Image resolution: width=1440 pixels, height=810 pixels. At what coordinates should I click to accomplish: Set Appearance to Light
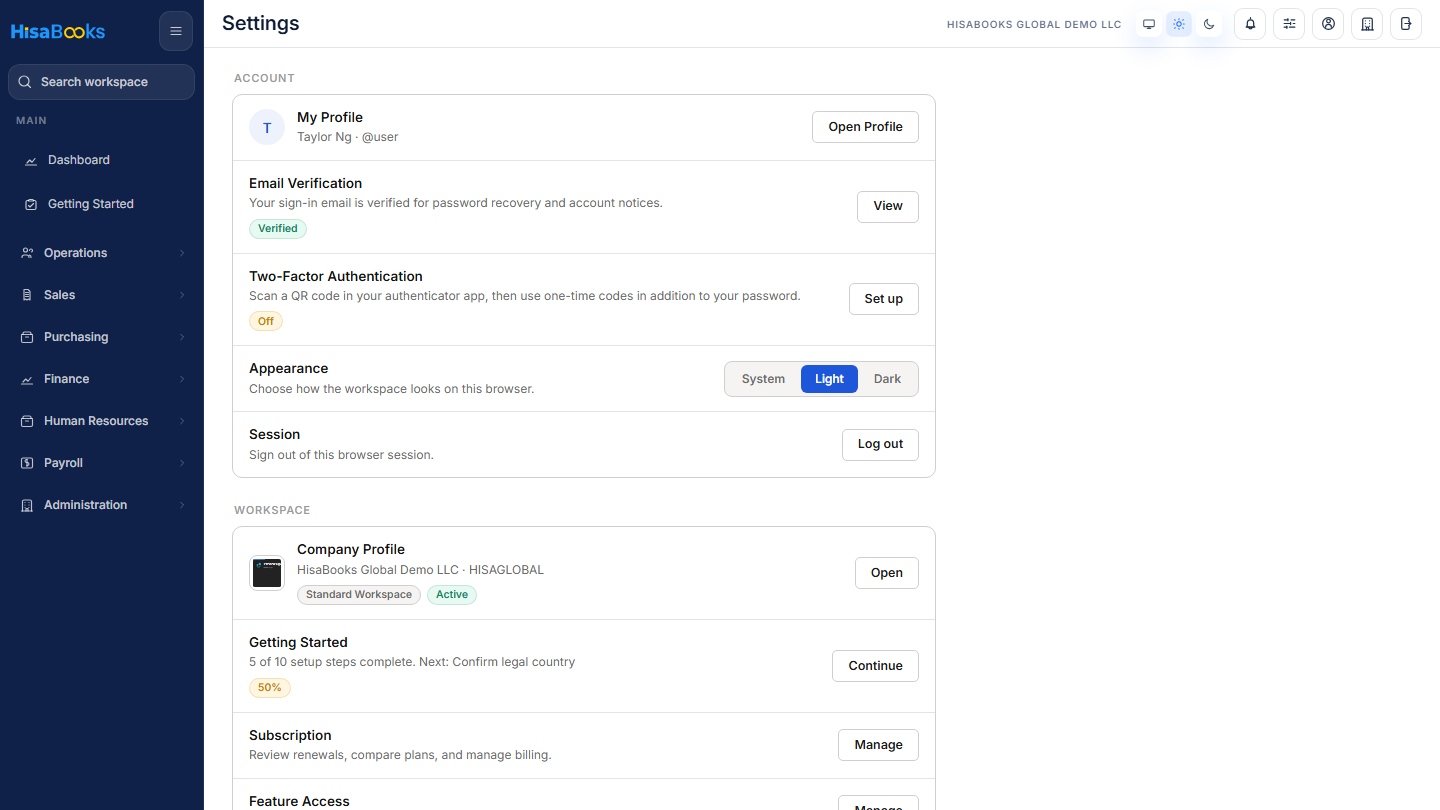[x=829, y=379]
